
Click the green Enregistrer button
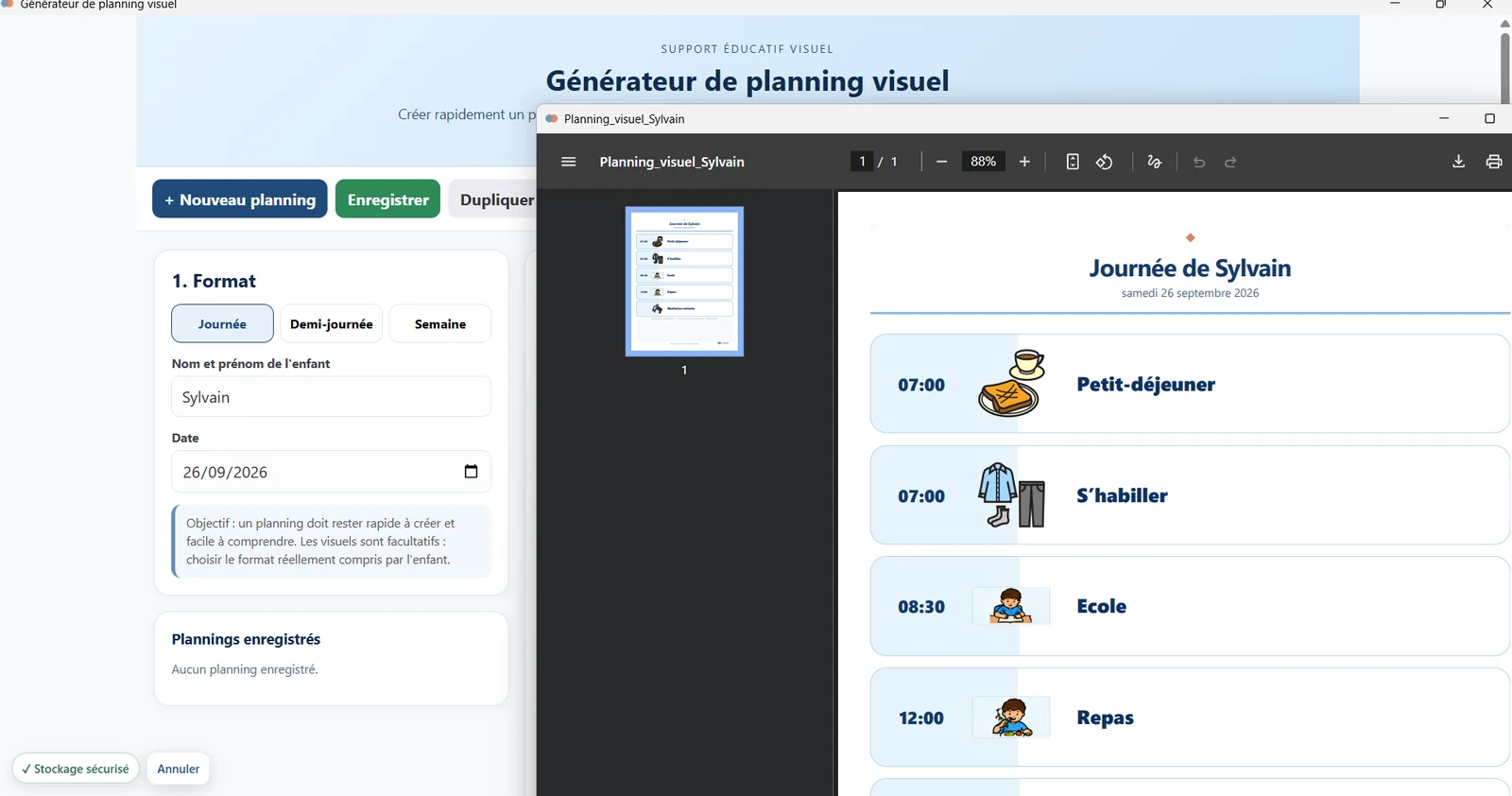(387, 199)
